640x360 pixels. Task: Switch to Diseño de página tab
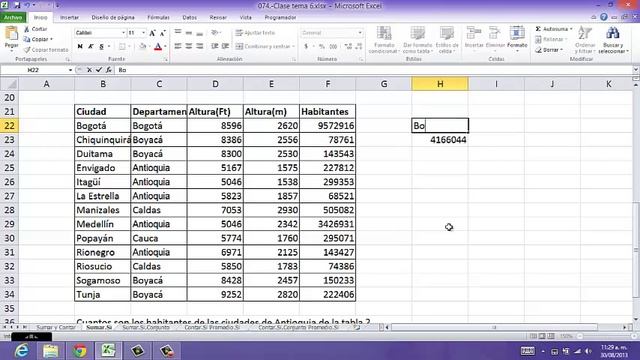point(113,18)
